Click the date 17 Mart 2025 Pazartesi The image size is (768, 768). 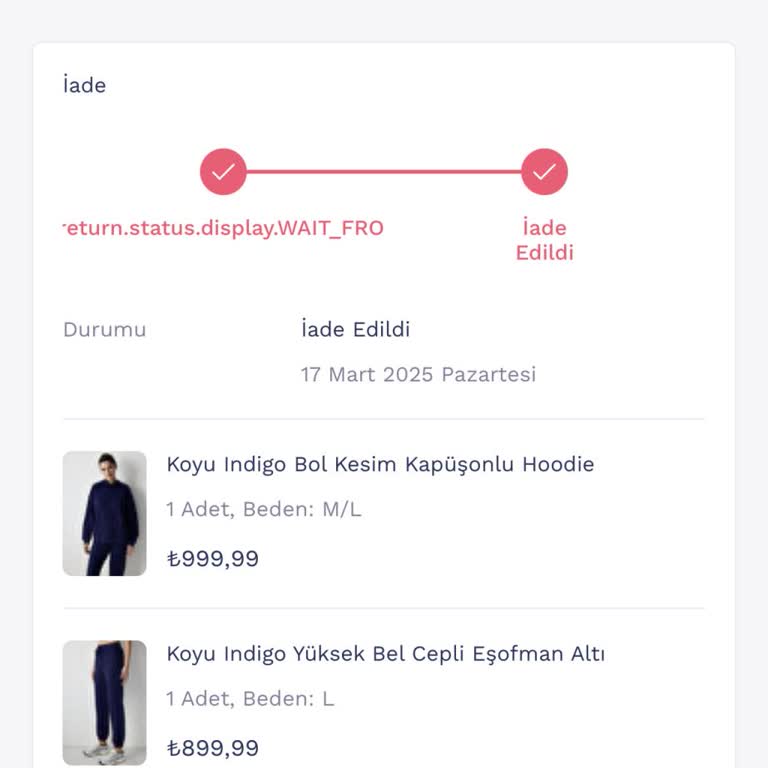[x=418, y=374]
